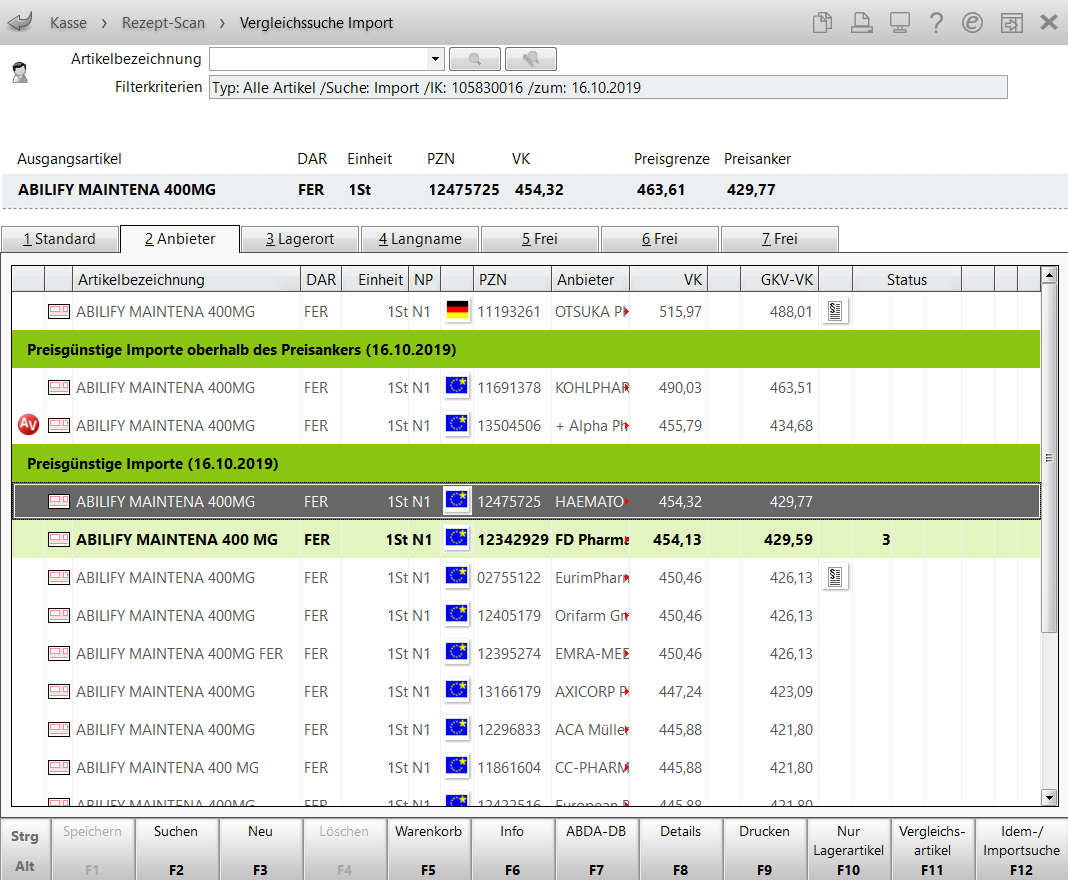Click the magnifier search button
This screenshot has height=880, width=1068.
pyautogui.click(x=475, y=59)
